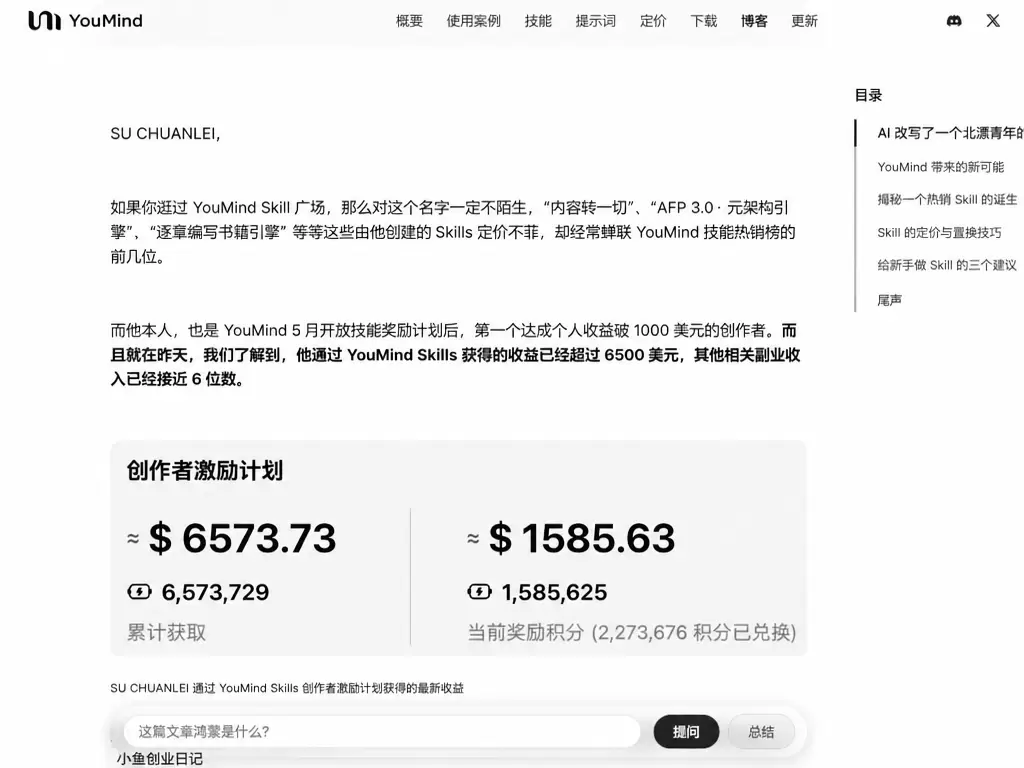Open the 更新 navigation item
This screenshot has height=768, width=1024.
pyautogui.click(x=805, y=21)
